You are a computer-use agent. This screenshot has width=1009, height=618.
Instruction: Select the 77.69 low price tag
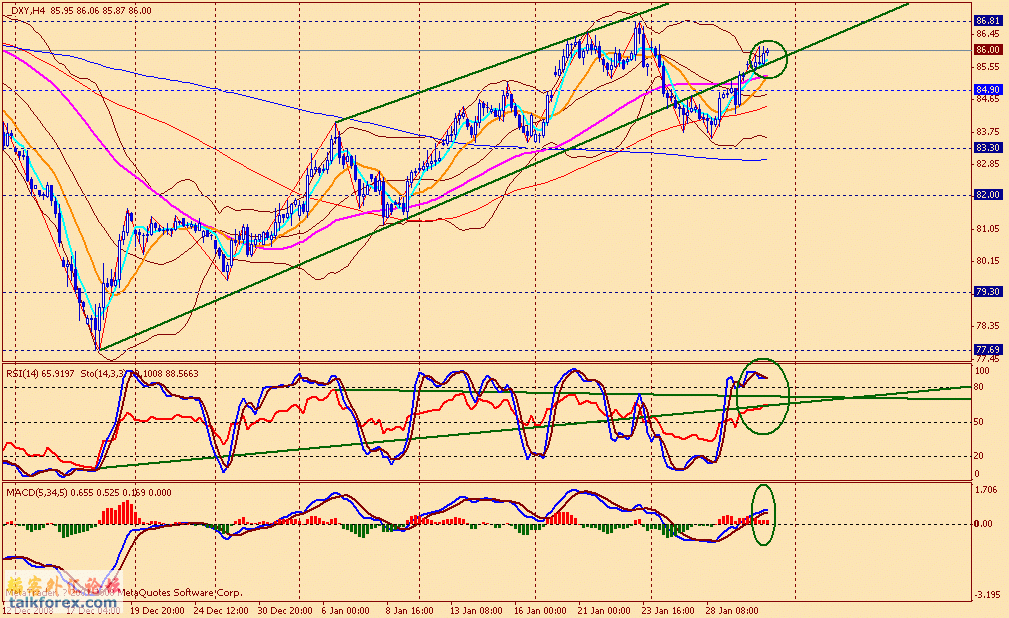click(x=987, y=349)
